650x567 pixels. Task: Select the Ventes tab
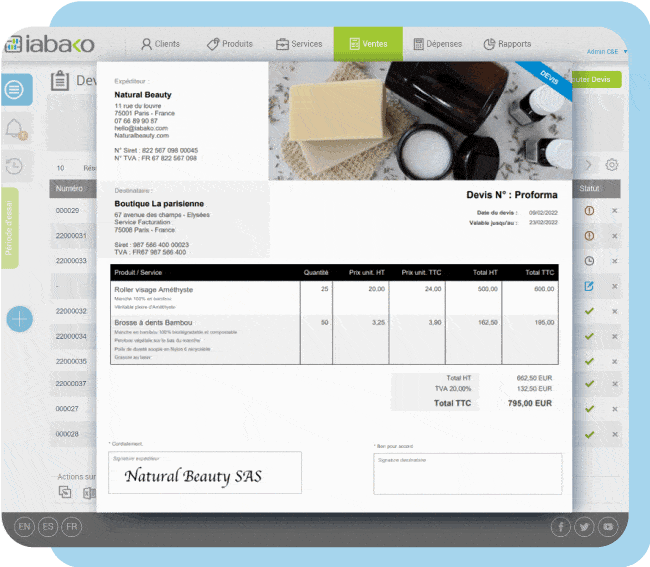point(368,44)
